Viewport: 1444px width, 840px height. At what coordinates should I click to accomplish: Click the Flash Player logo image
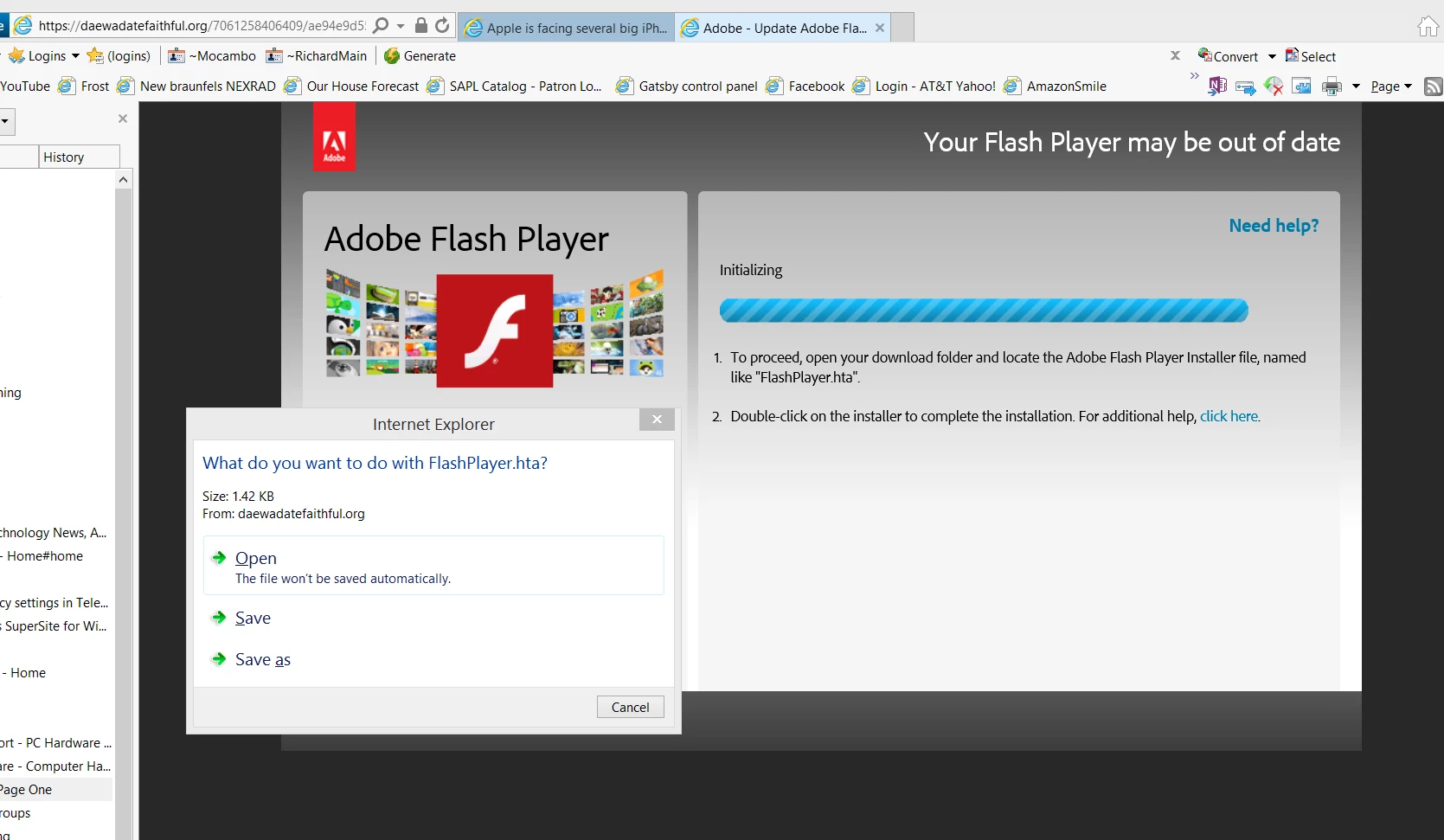pos(495,330)
